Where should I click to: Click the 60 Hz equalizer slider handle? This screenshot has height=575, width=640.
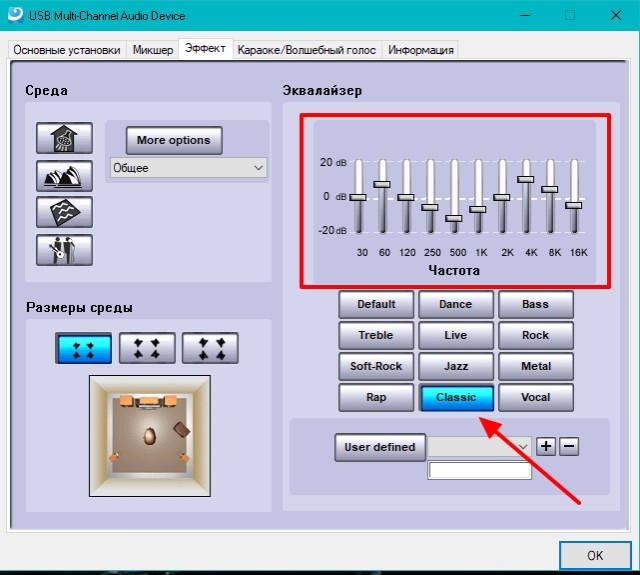(382, 184)
